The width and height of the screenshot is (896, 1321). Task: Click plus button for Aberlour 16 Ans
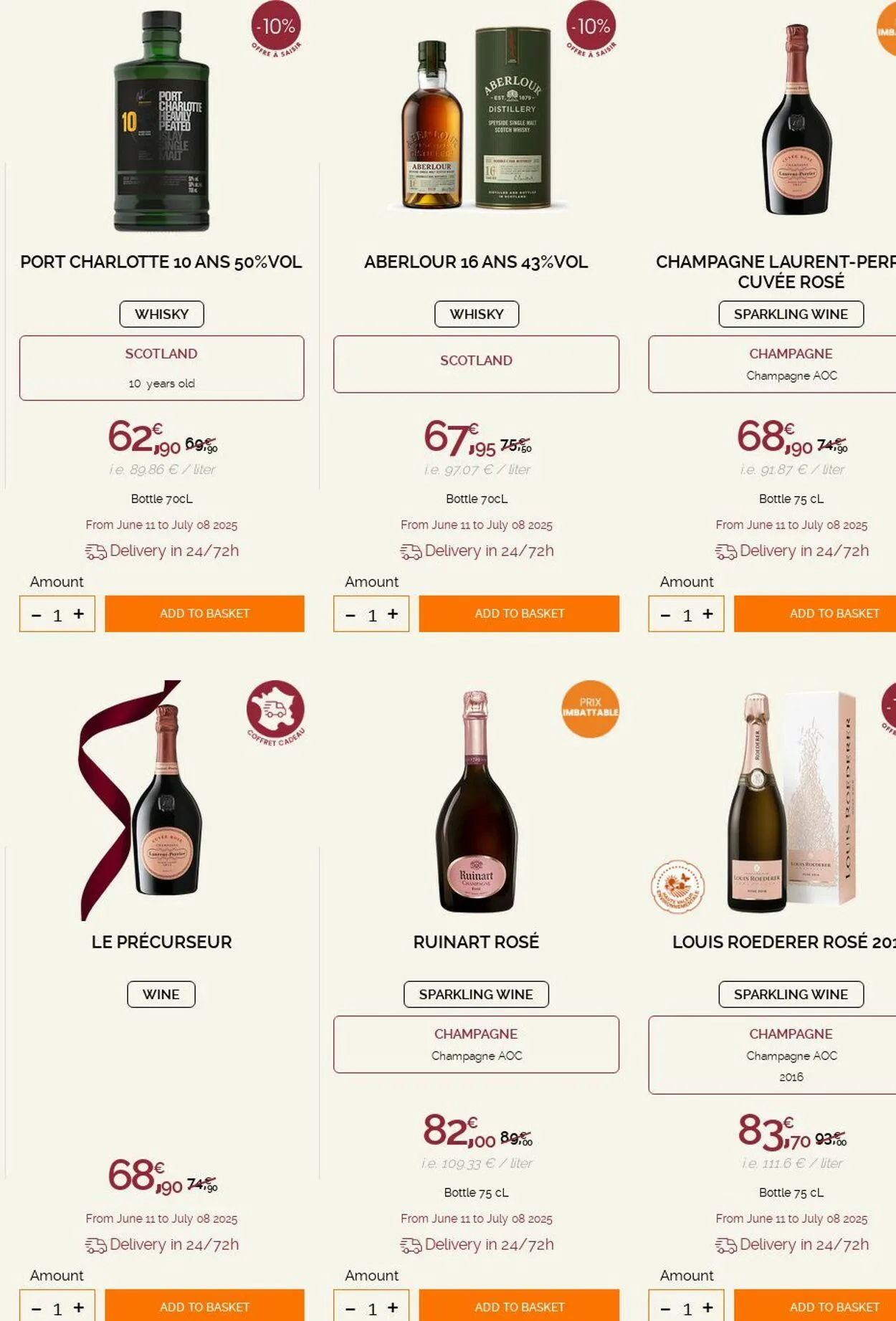(393, 614)
